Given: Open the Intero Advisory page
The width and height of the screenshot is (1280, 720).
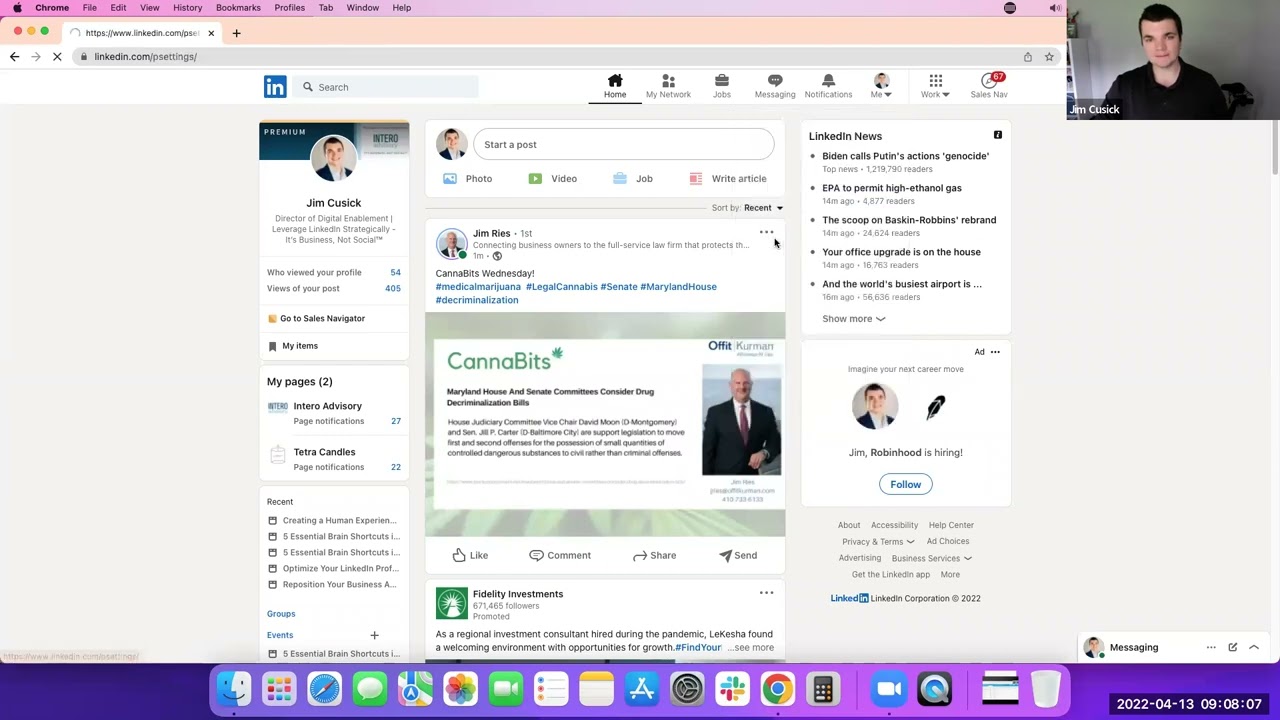Looking at the screenshot, I should coord(327,406).
